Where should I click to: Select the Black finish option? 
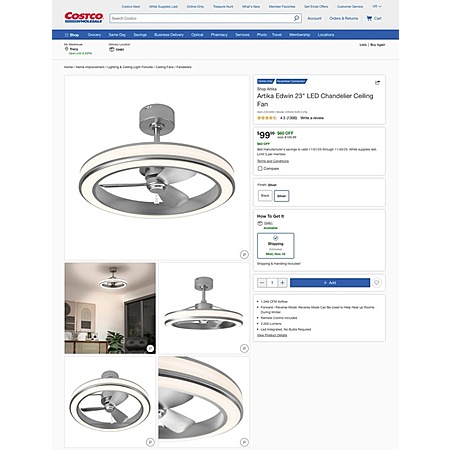265,196
